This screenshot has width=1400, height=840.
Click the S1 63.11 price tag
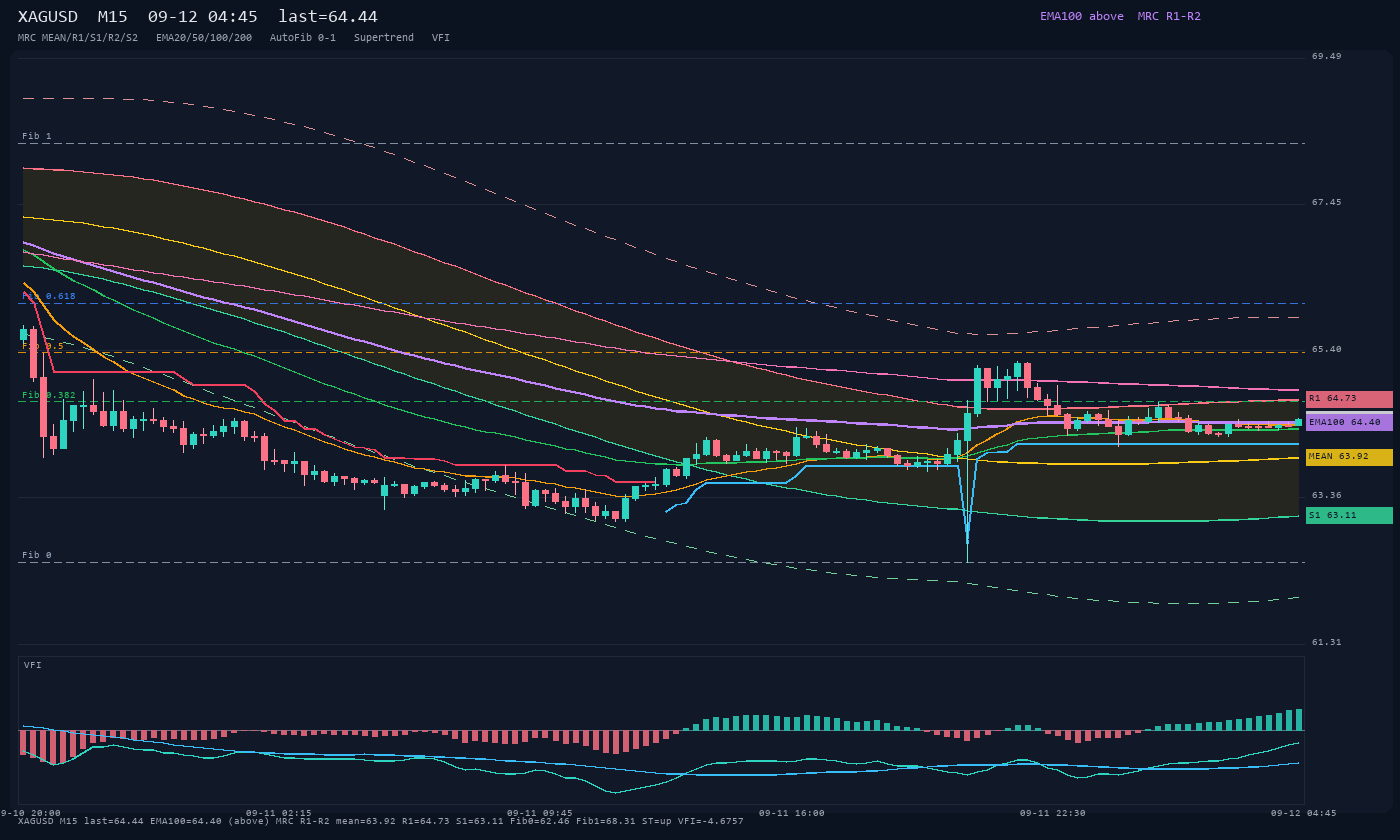coord(1349,516)
